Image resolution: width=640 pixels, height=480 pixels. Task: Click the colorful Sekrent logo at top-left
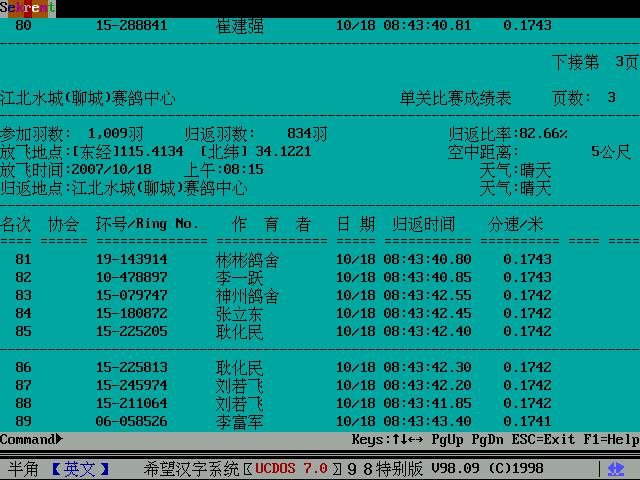click(27, 8)
